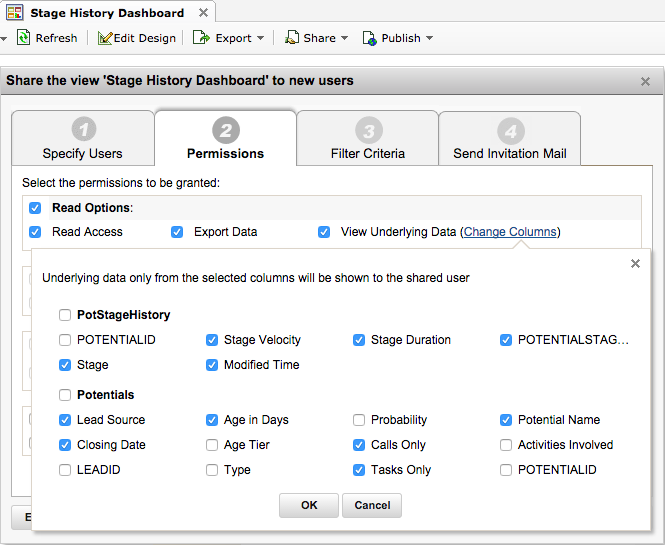The width and height of the screenshot is (665, 545).
Task: Click the Share icon in toolbar
Action: coord(292,38)
